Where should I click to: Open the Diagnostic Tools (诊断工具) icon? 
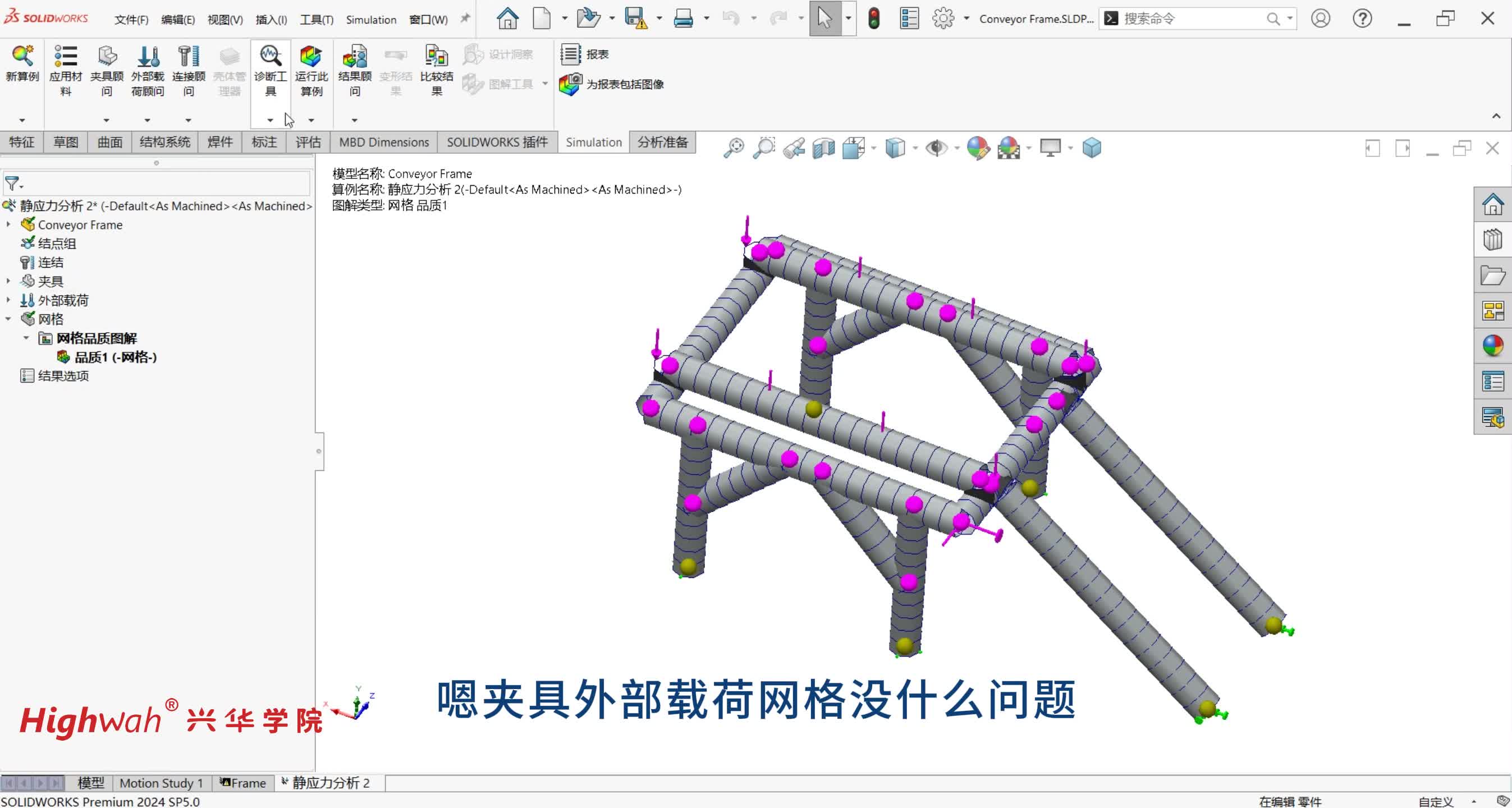tap(270, 57)
